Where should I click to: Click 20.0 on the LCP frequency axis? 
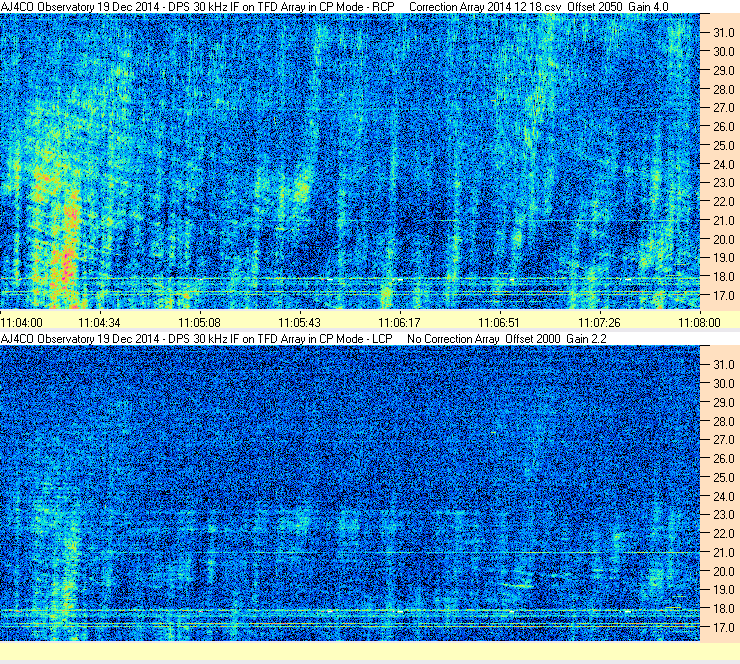[x=723, y=572]
